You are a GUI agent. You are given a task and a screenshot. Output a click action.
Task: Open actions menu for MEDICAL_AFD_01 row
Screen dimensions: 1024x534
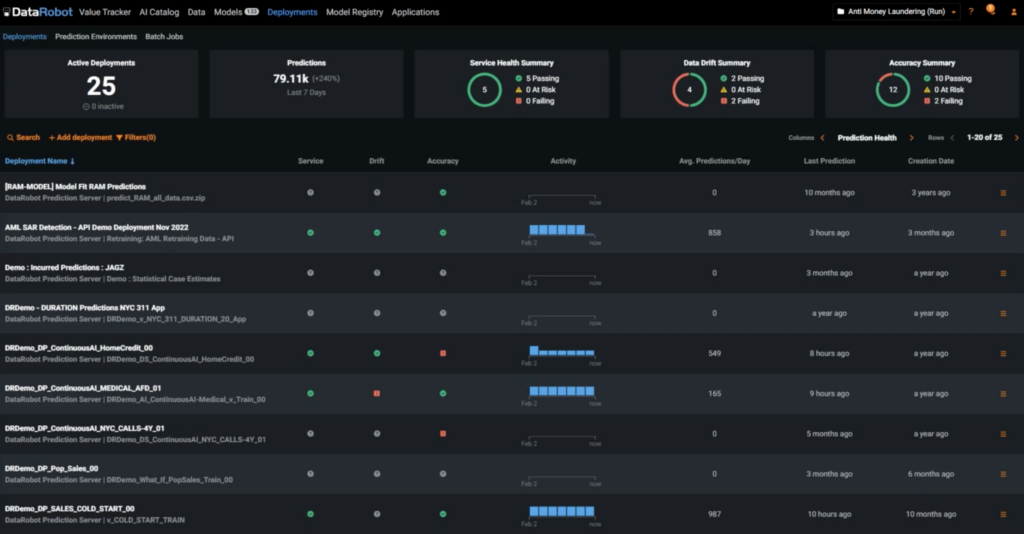point(1003,394)
